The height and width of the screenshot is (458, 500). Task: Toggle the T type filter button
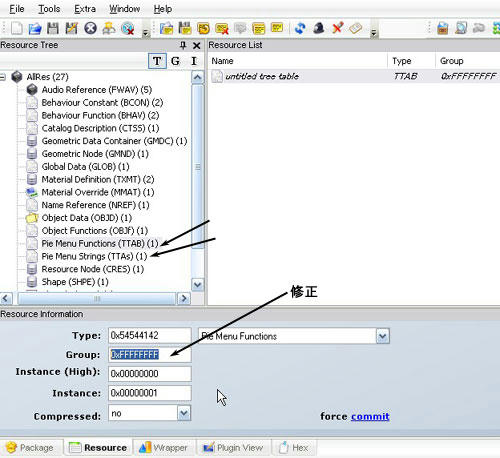point(157,61)
